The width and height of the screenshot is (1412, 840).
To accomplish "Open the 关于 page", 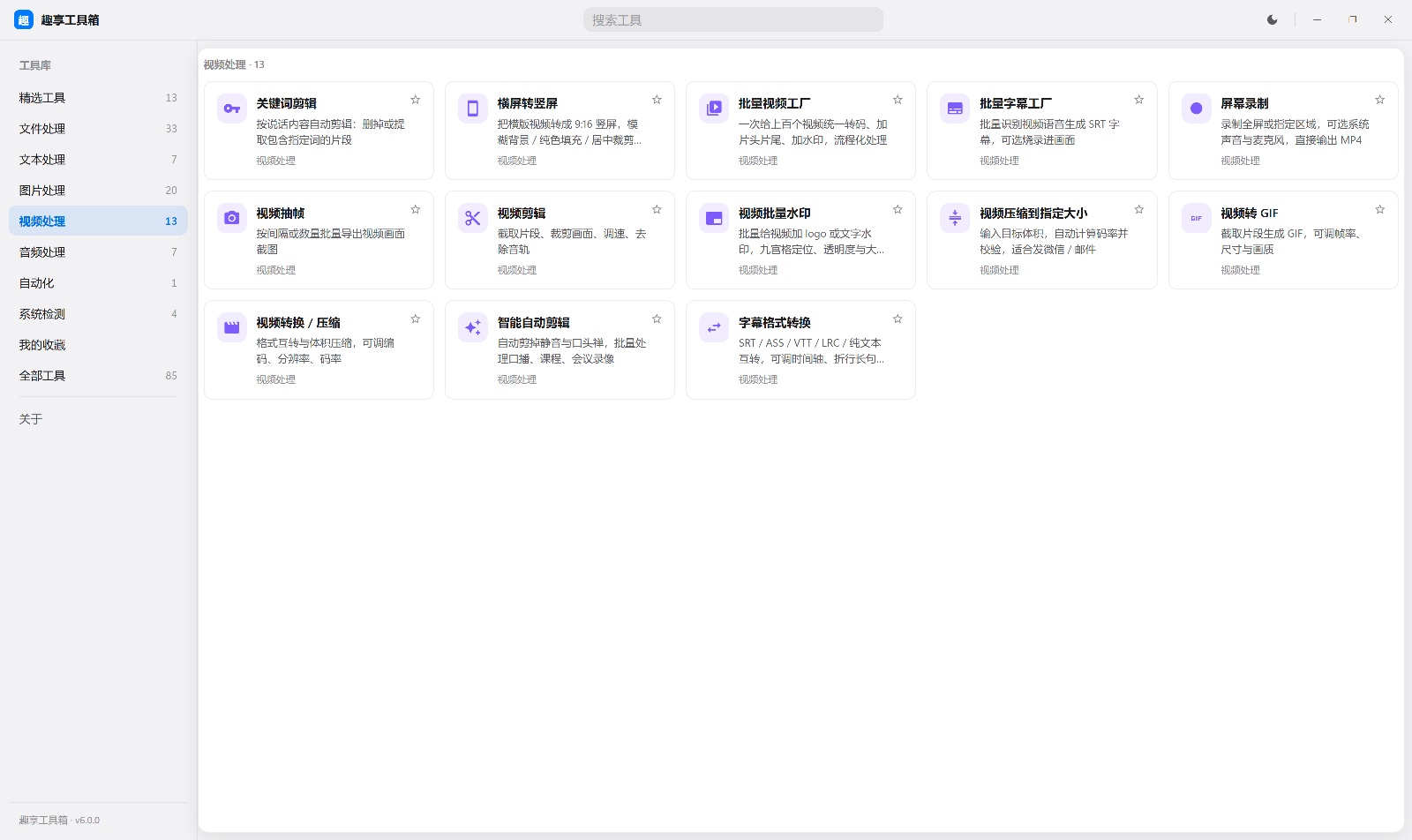I will point(98,419).
